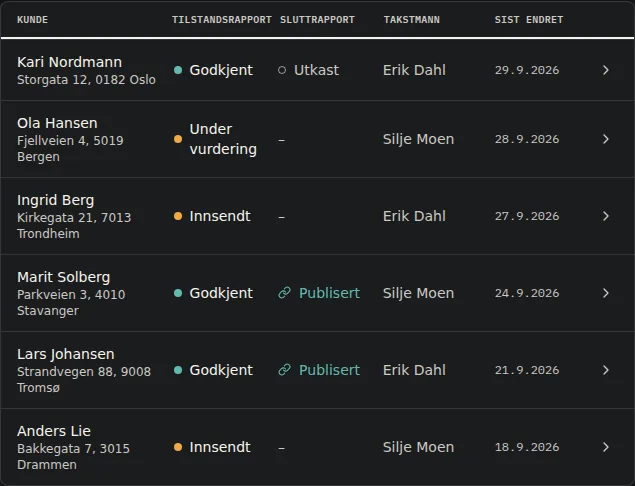Click address Fjellveien 4, 5019 Bergen
Image resolution: width=635 pixels, height=486 pixels.
point(70,148)
